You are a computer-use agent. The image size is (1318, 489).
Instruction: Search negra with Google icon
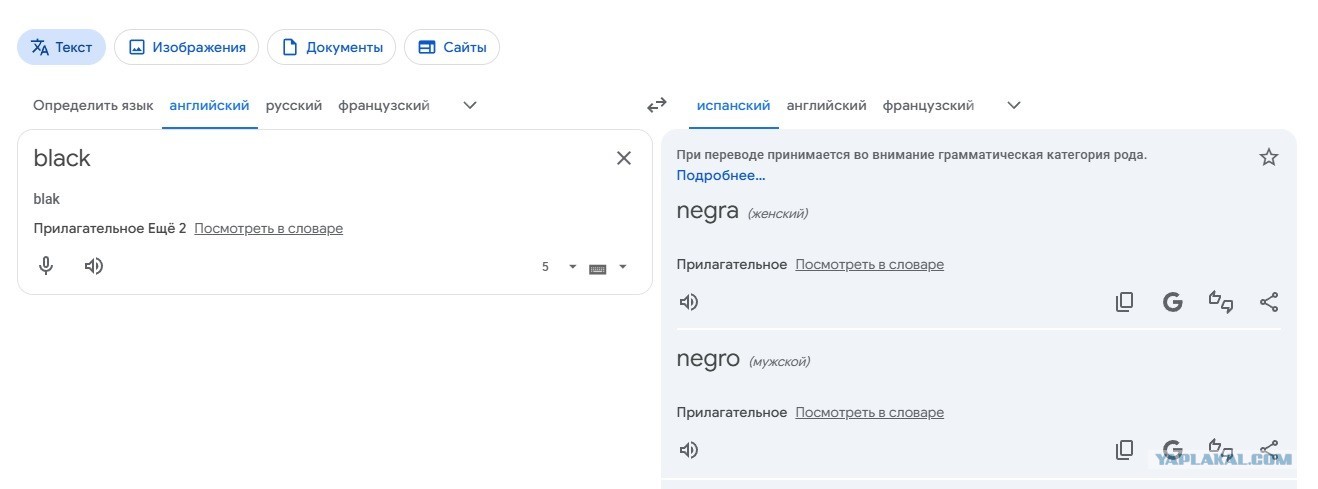(1173, 302)
